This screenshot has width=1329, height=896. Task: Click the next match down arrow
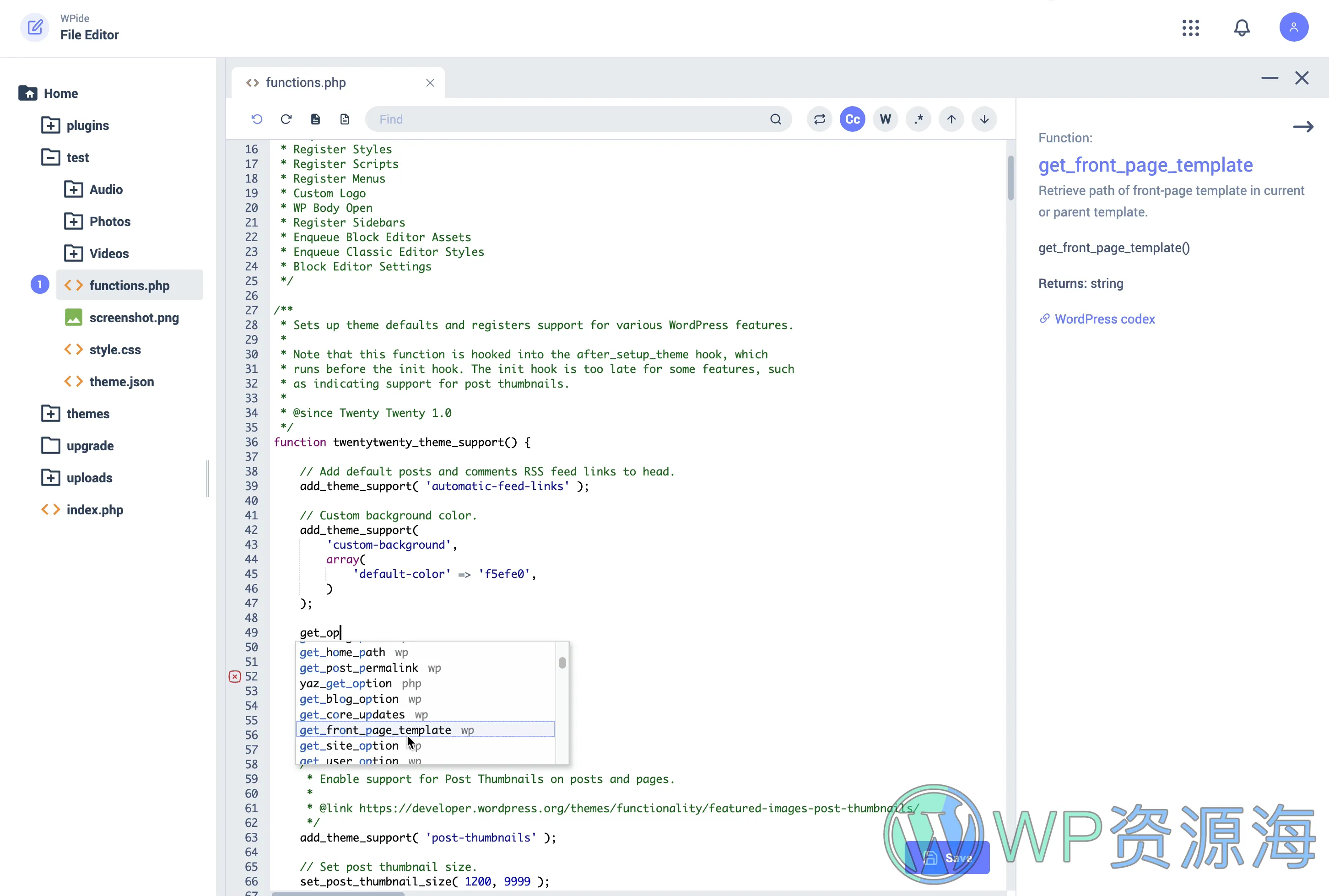tap(984, 119)
